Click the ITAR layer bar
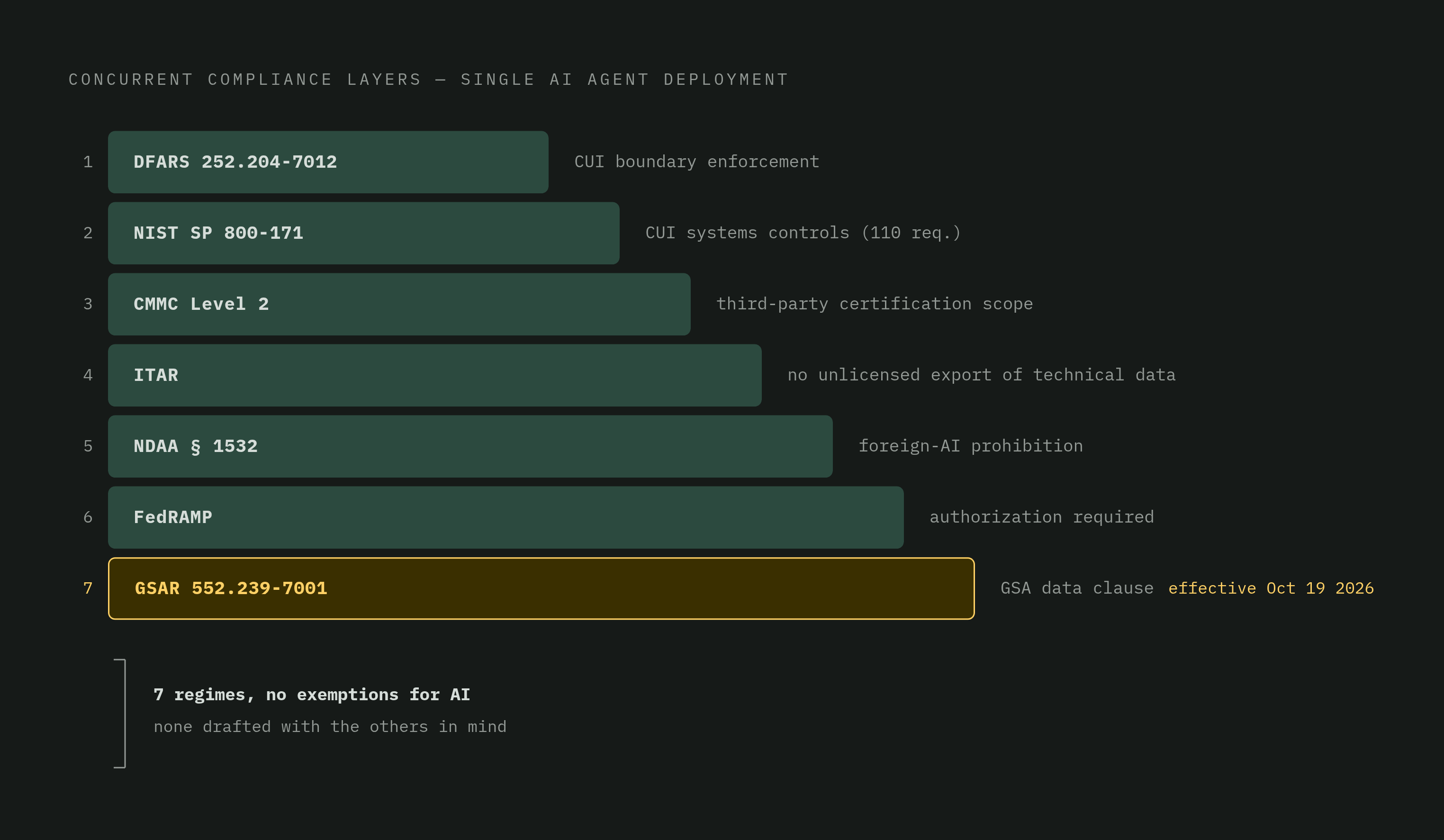 pyautogui.click(x=434, y=375)
